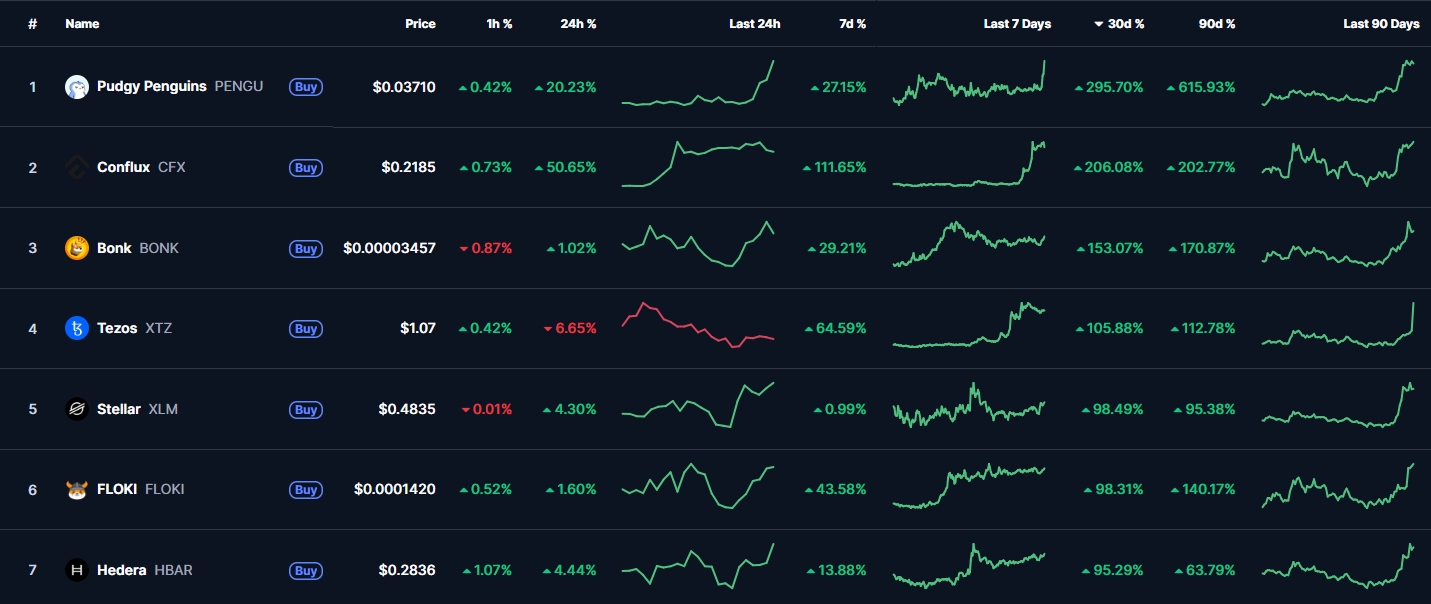This screenshot has height=604, width=1431.
Task: Click the Hedera H logo icon
Action: pos(77,570)
